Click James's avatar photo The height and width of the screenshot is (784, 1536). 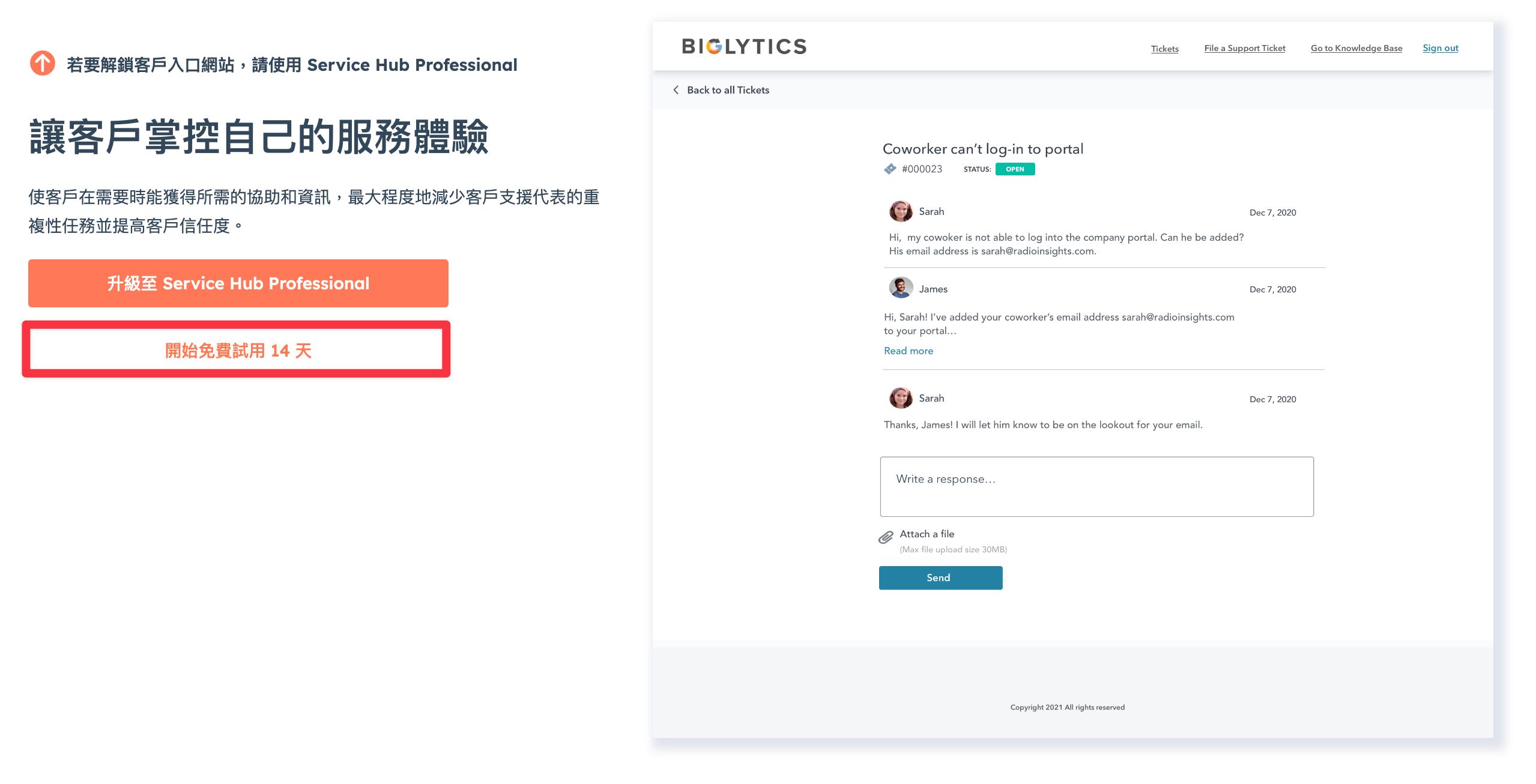pyautogui.click(x=900, y=288)
